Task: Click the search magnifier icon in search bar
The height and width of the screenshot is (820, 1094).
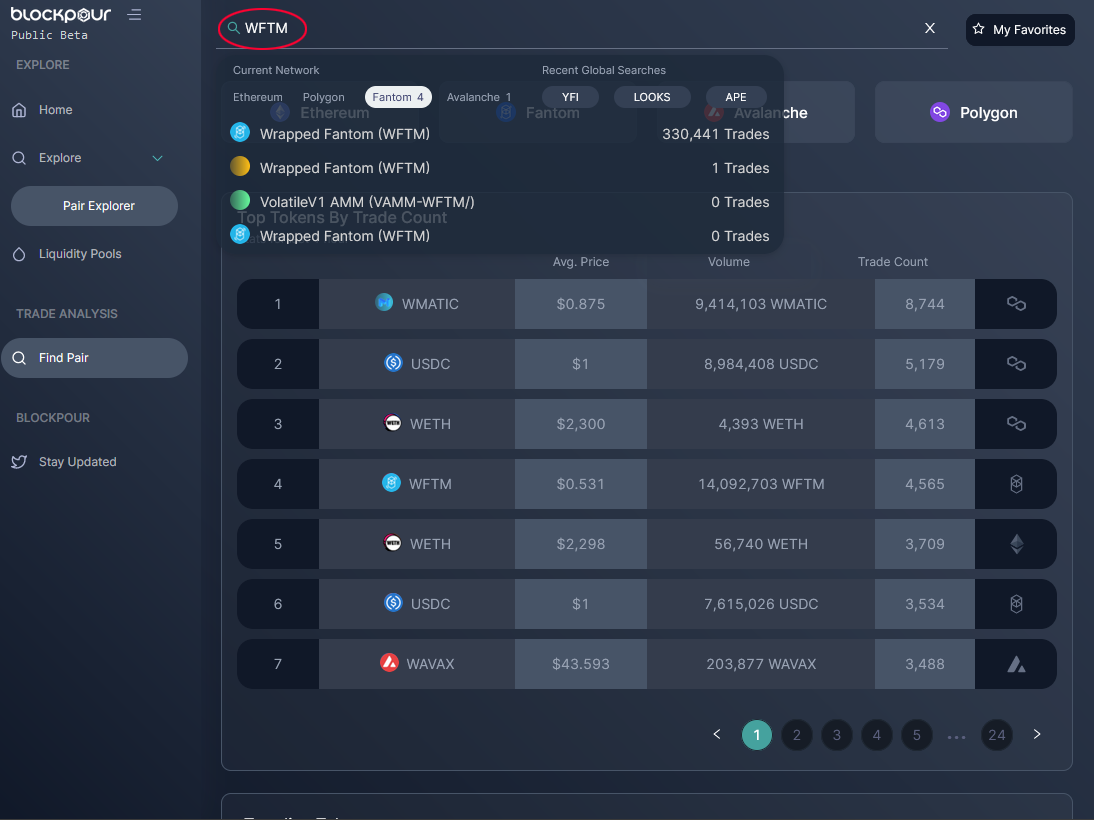Action: 234,29
